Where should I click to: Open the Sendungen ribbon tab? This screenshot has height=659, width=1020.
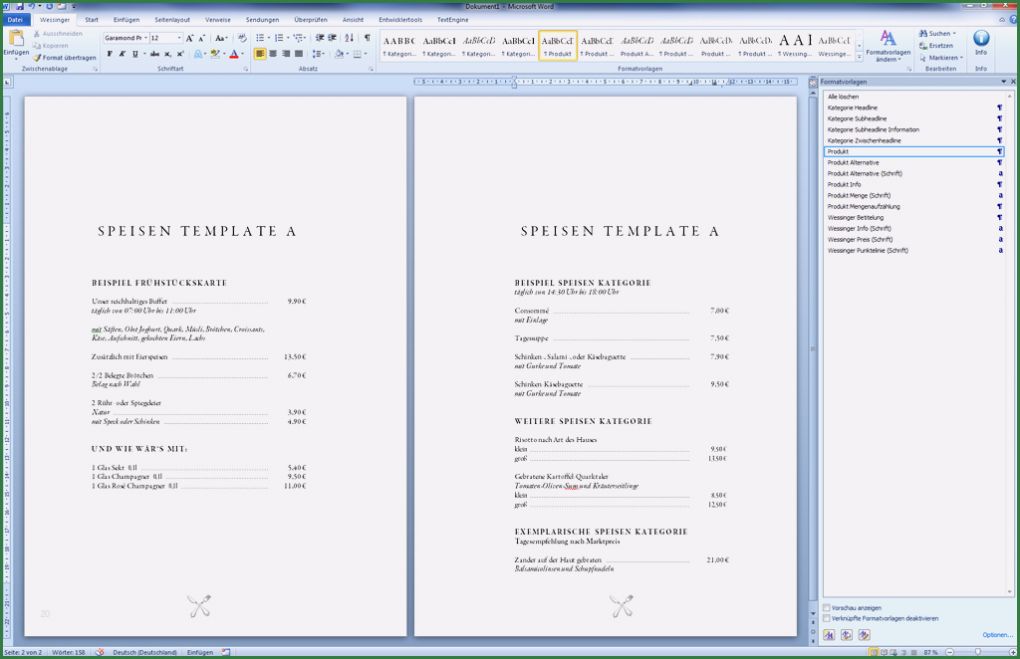pos(262,19)
